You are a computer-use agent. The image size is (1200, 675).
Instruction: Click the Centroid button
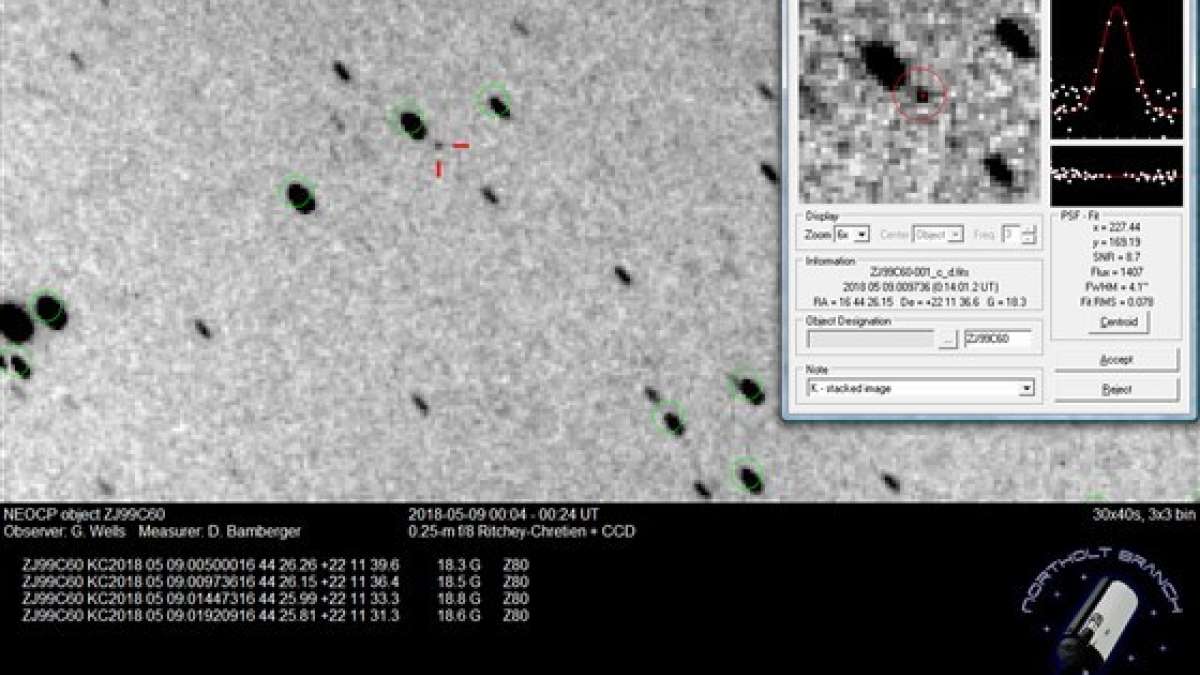[x=1118, y=322]
